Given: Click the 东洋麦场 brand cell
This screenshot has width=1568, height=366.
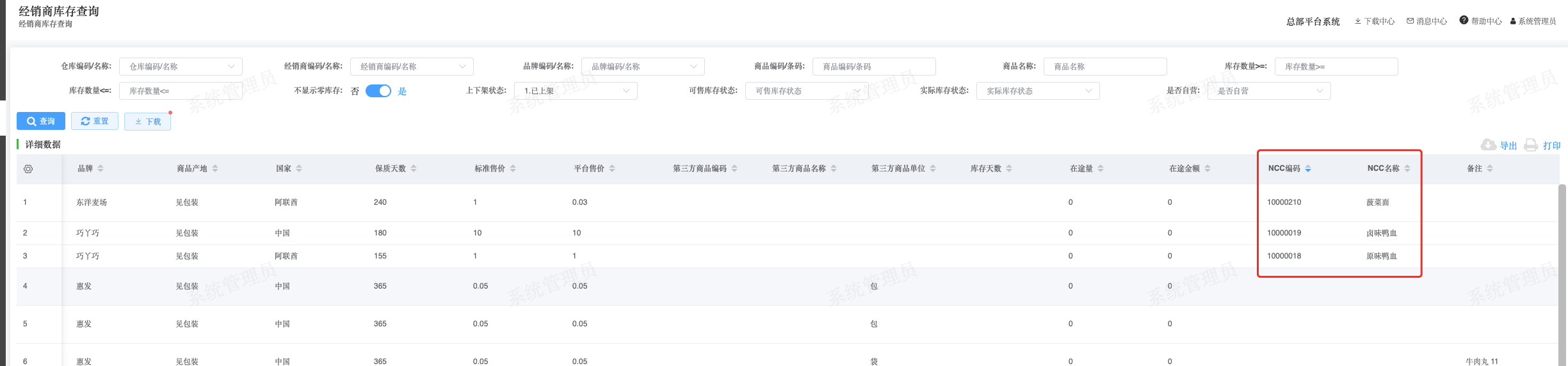Looking at the screenshot, I should coord(92,202).
